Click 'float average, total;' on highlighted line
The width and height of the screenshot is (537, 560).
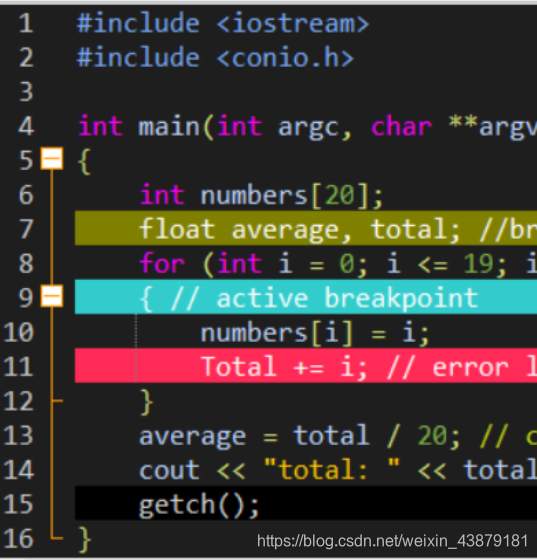coord(300,229)
